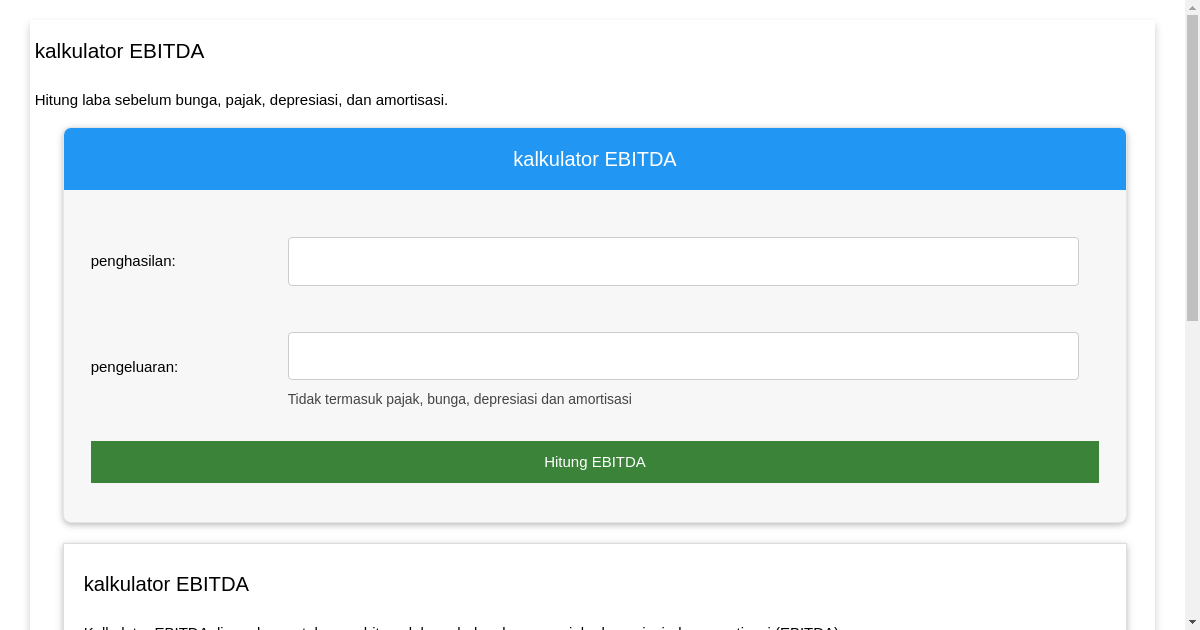1200x630 pixels.
Task: Click the page title kalkulator EBITDA
Action: point(119,51)
